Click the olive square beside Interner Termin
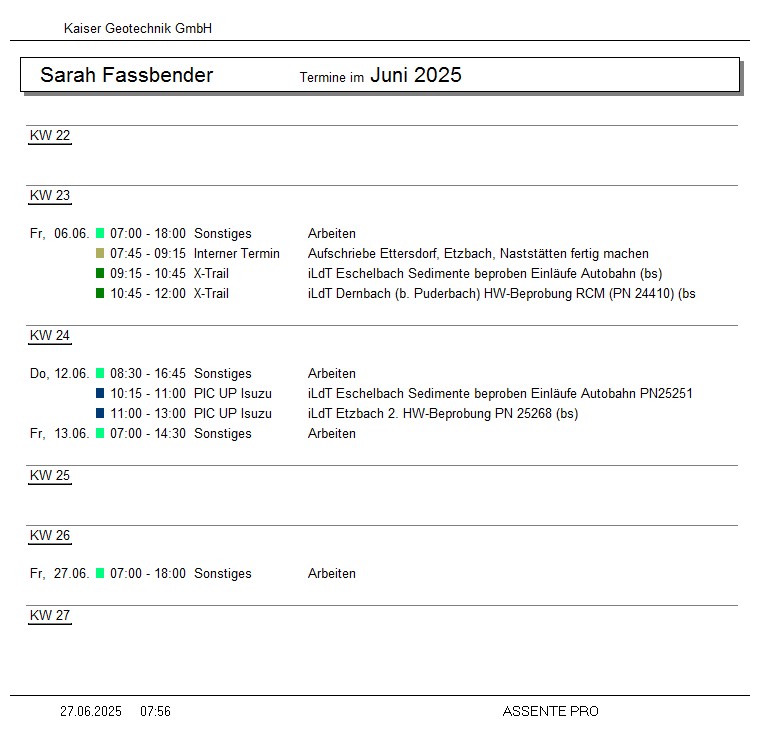This screenshot has width=780, height=735. [x=100, y=253]
